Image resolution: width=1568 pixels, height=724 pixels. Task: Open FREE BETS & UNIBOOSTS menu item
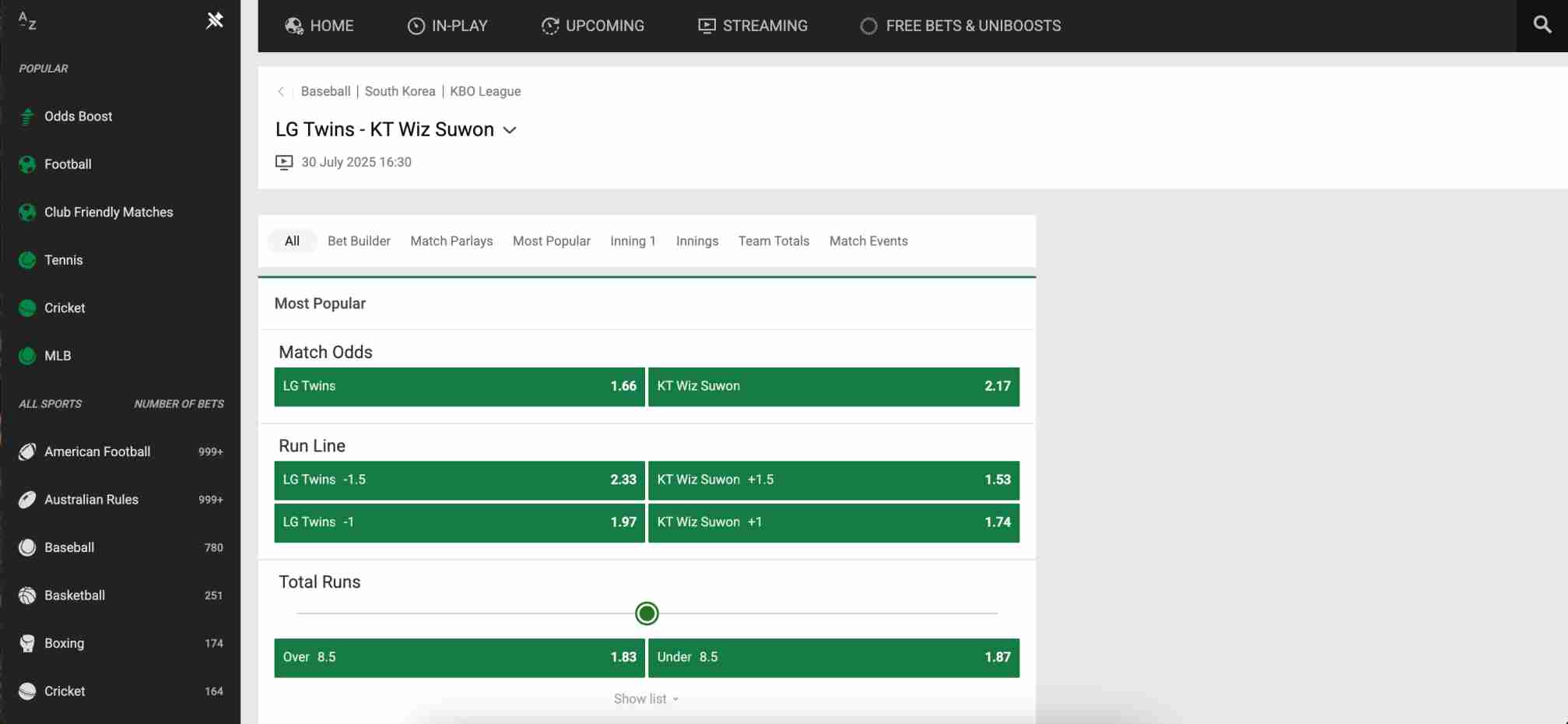(960, 26)
